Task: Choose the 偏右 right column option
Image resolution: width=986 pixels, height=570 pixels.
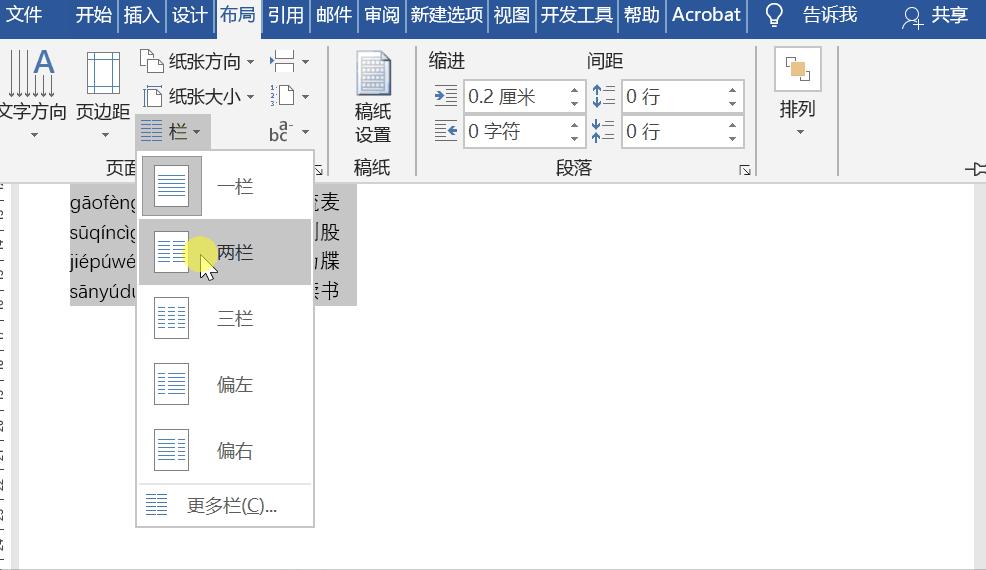Action: 225,450
